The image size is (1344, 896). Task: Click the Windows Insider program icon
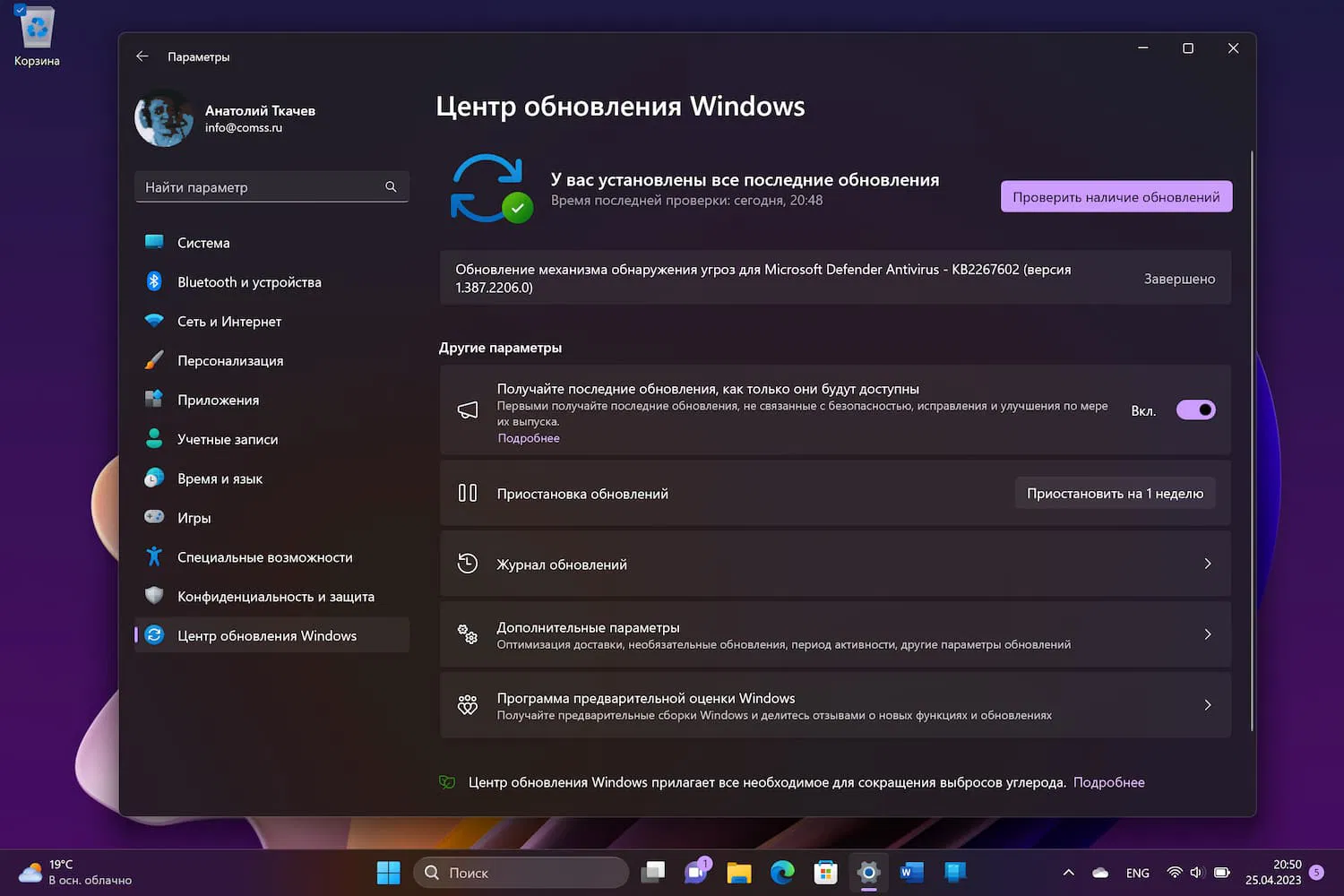coord(468,705)
